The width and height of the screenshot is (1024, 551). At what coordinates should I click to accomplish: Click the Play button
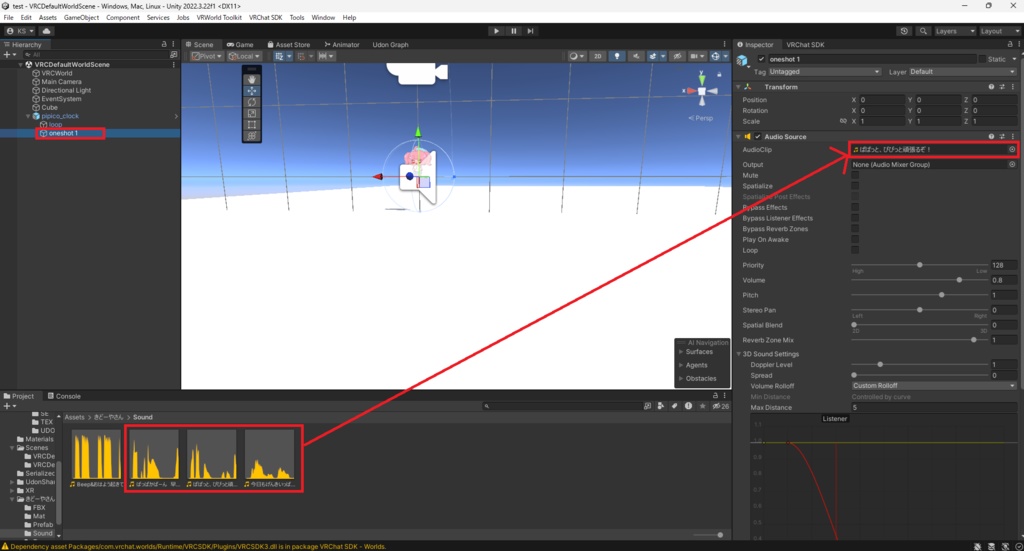496,31
